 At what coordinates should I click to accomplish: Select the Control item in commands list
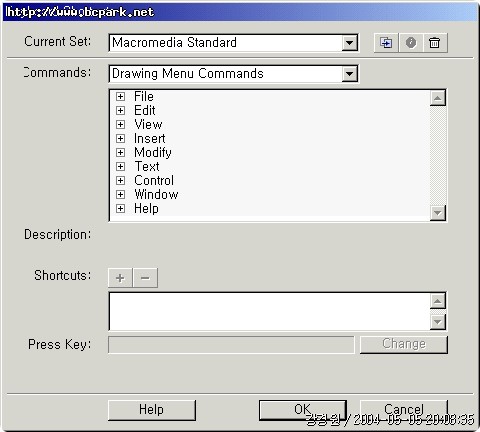coord(154,181)
